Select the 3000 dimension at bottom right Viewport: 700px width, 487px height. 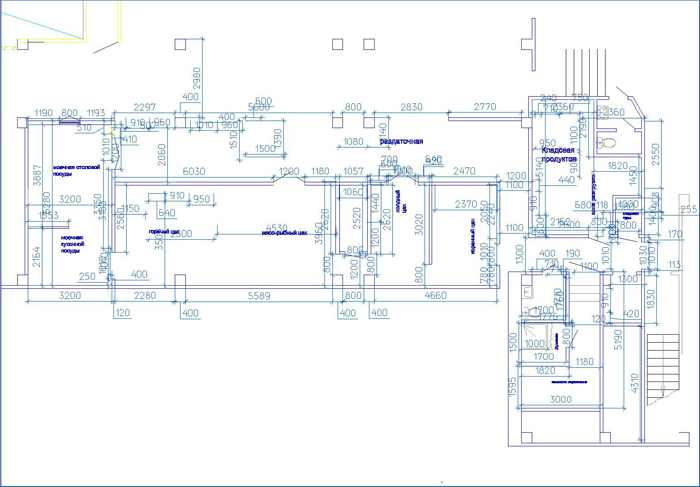click(x=560, y=399)
